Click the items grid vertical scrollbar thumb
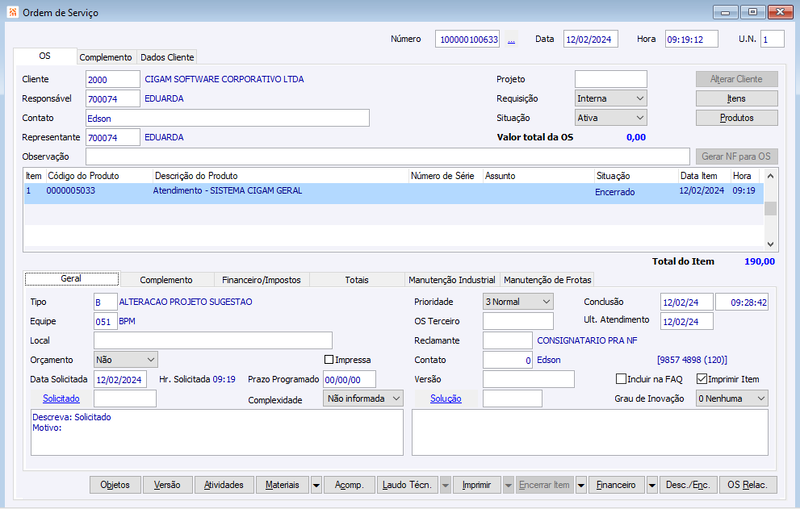This screenshot has height=509, width=800. (x=770, y=208)
